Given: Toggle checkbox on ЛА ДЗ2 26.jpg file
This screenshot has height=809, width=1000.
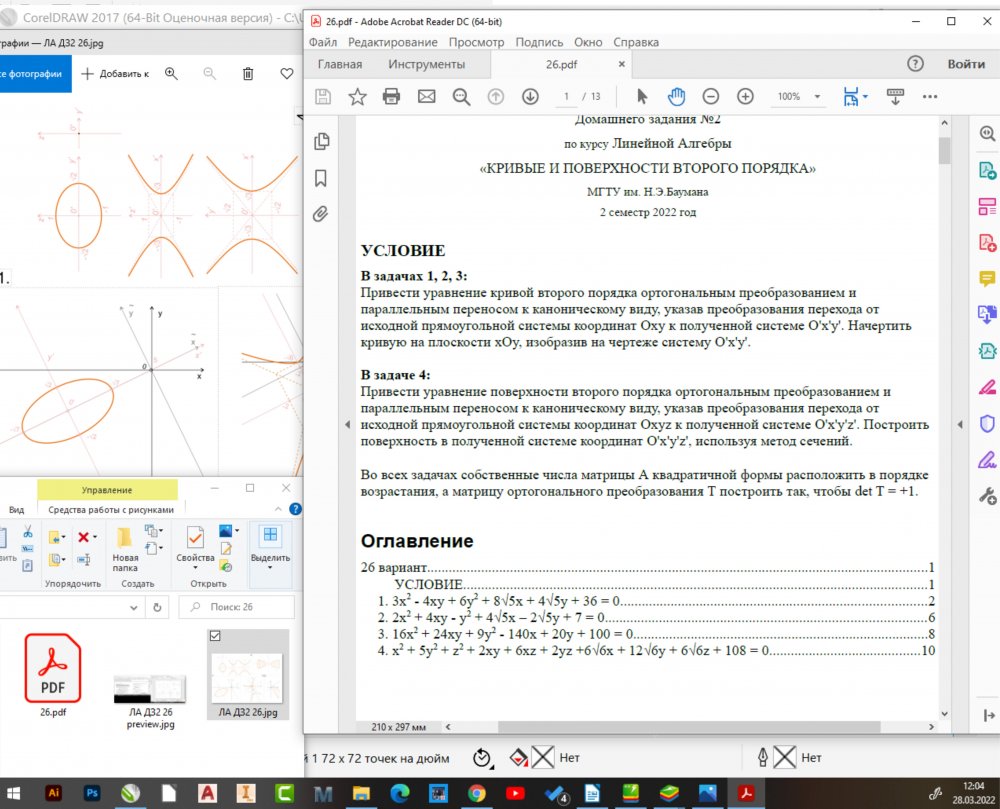Looking at the screenshot, I should tap(216, 636).
